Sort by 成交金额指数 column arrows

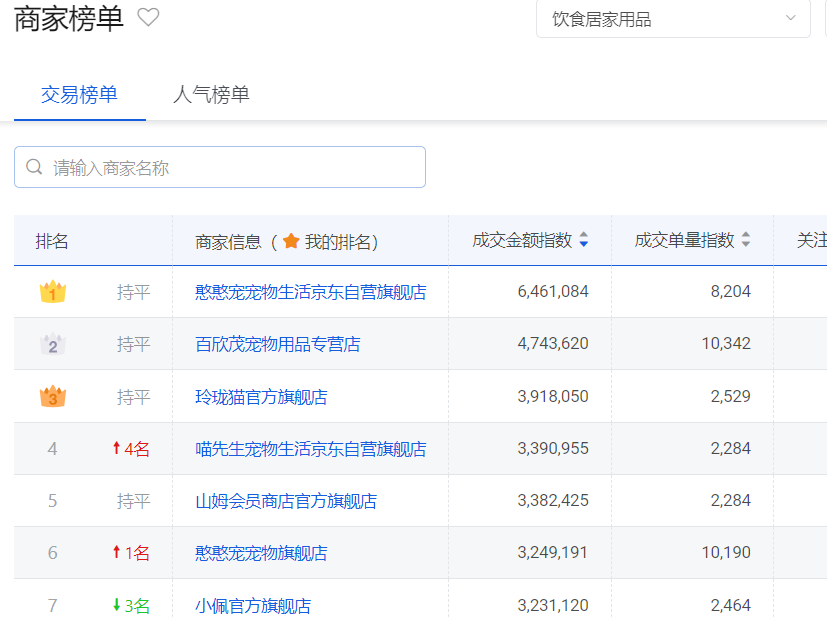584,239
